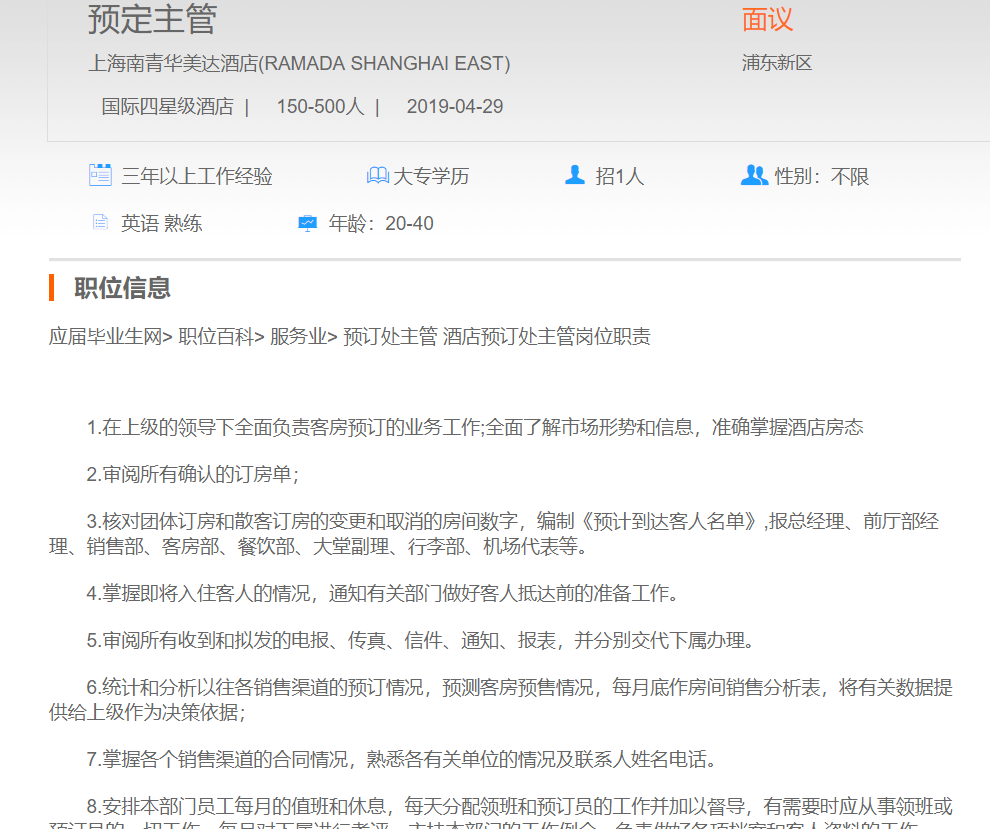This screenshot has height=829, width=990.
Task: Open the 上海南青华美达酒店 company name link
Action: click(x=299, y=63)
